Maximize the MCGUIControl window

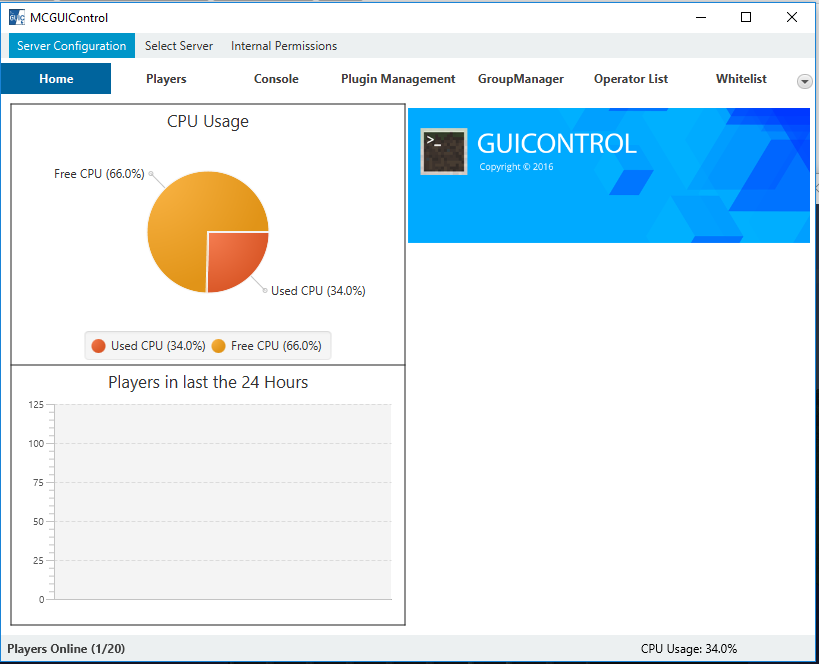point(746,17)
